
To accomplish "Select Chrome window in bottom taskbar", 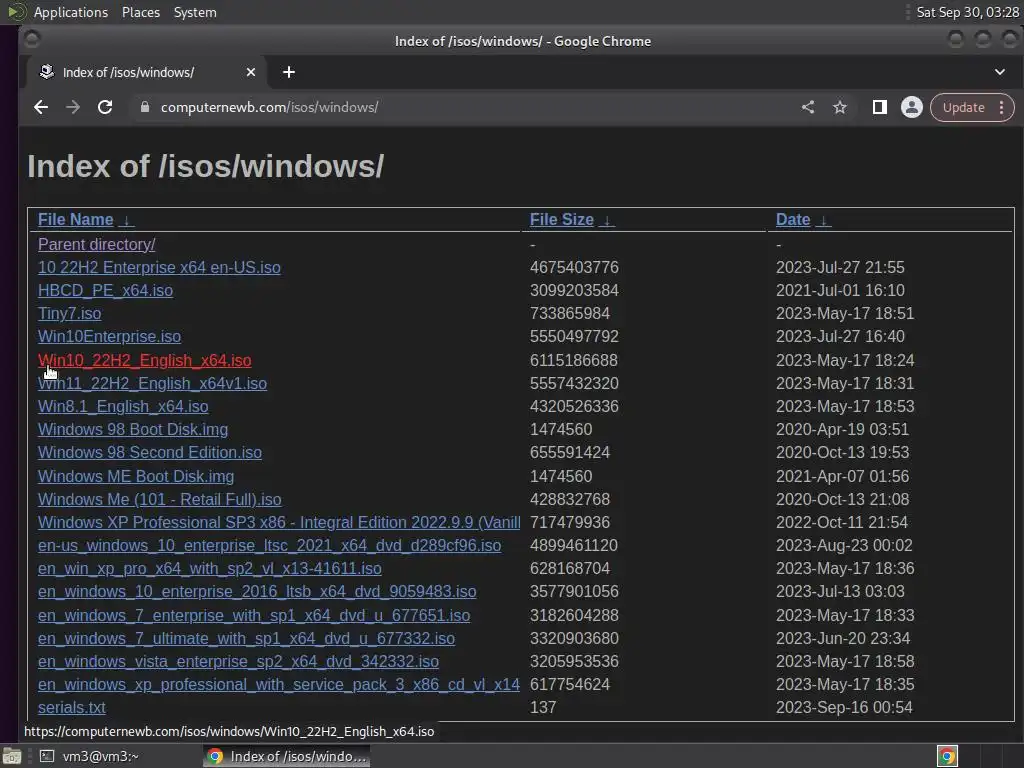I will [286, 756].
